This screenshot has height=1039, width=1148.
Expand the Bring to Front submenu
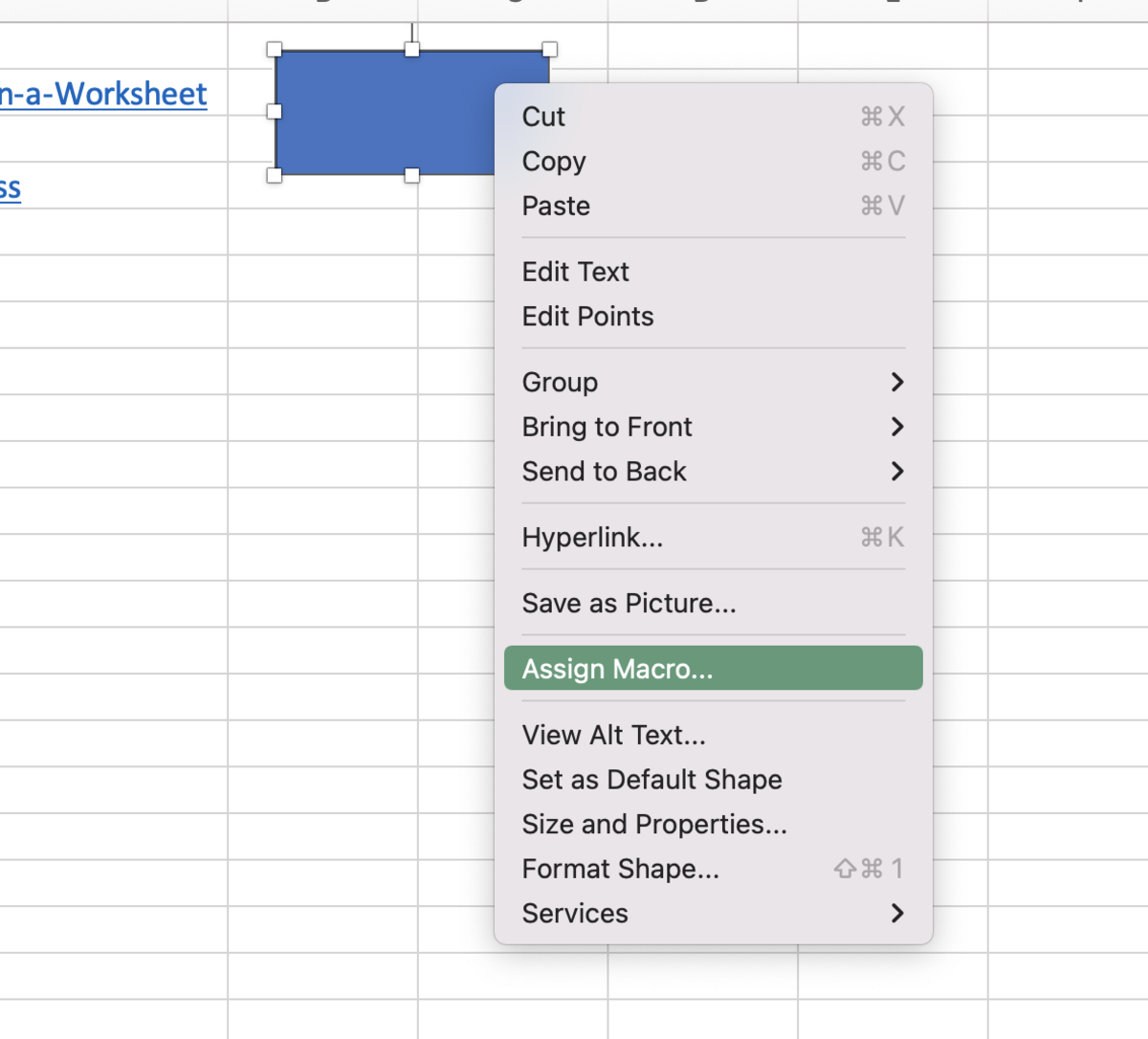(713, 427)
